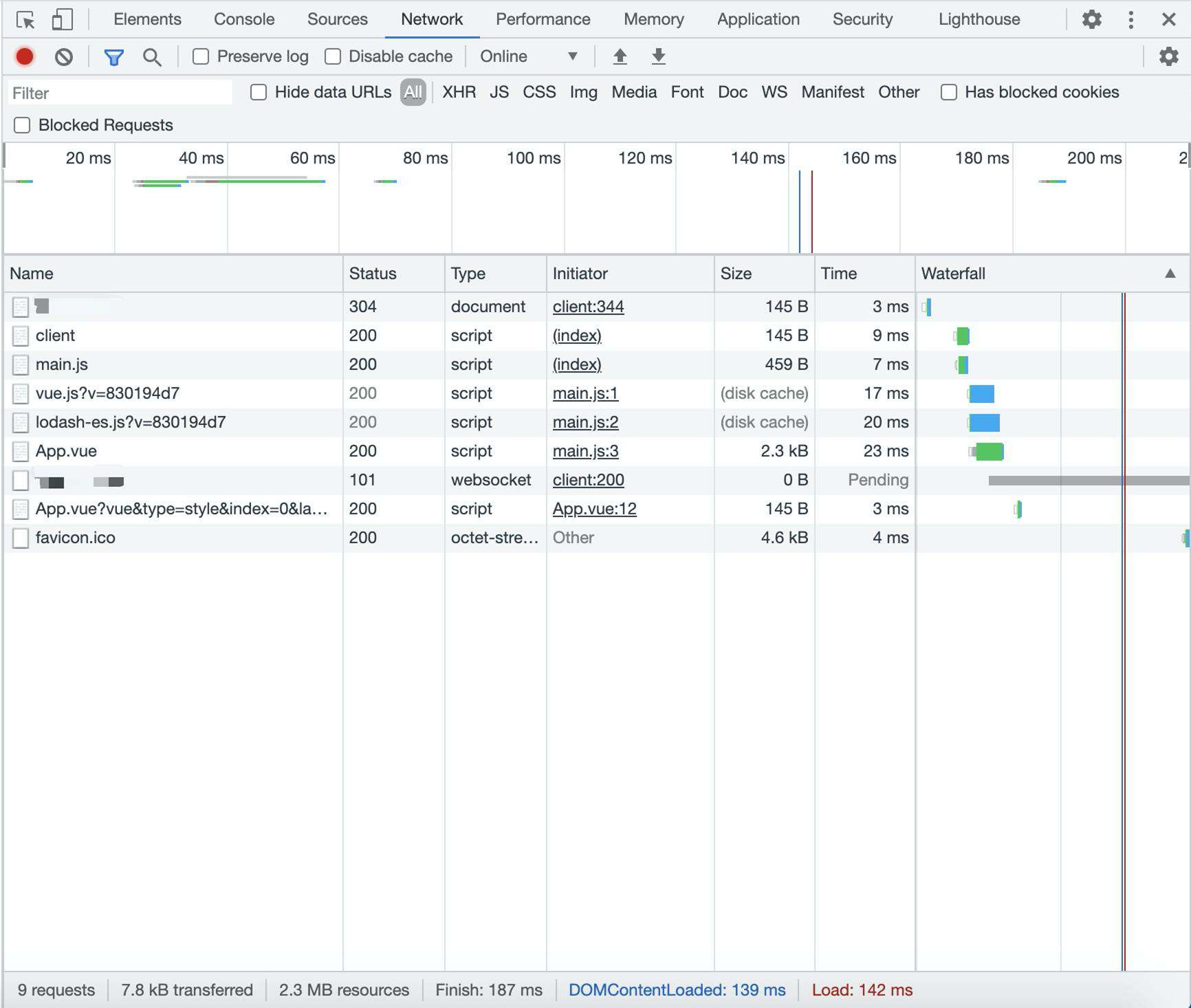Filter requests by Doc
1191x1008 pixels.
[733, 92]
